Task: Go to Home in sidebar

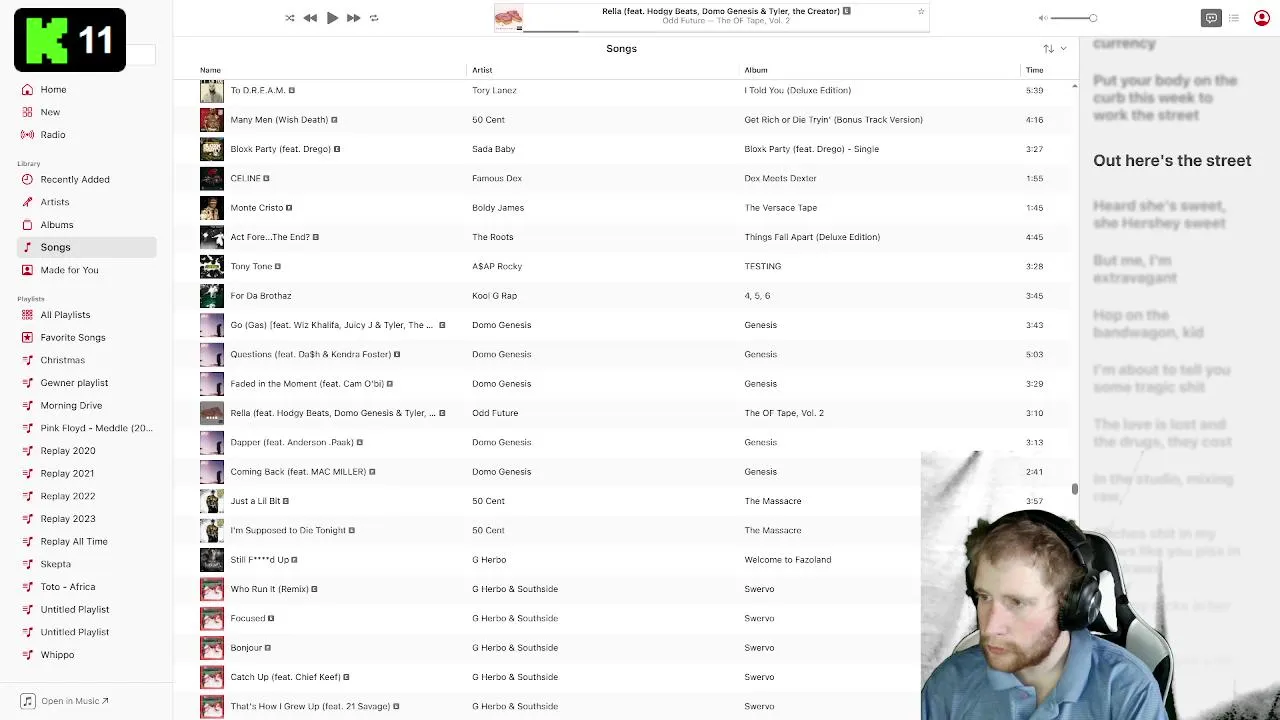Action: [53, 89]
